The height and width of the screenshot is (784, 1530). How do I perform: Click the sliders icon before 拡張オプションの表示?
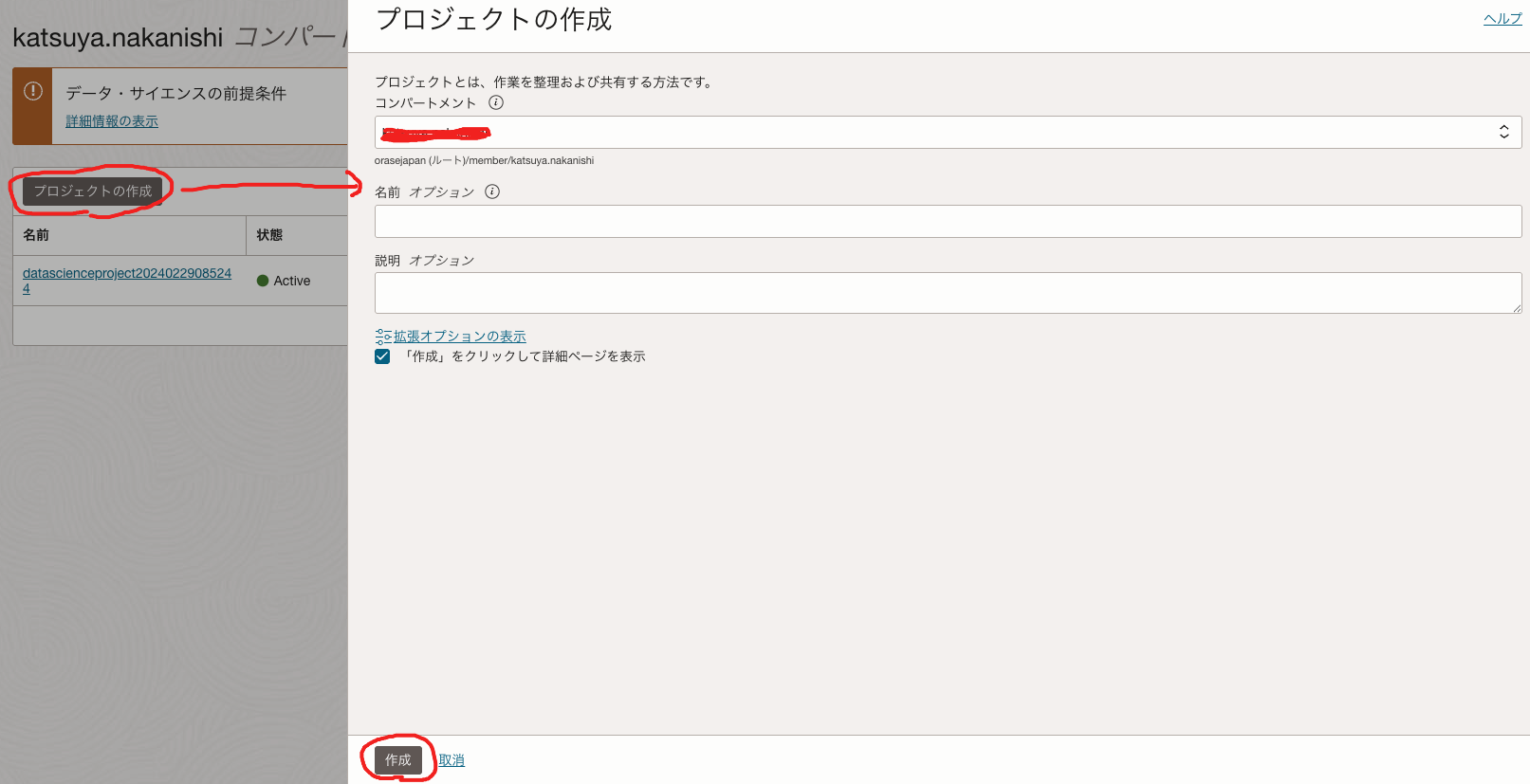tap(383, 337)
